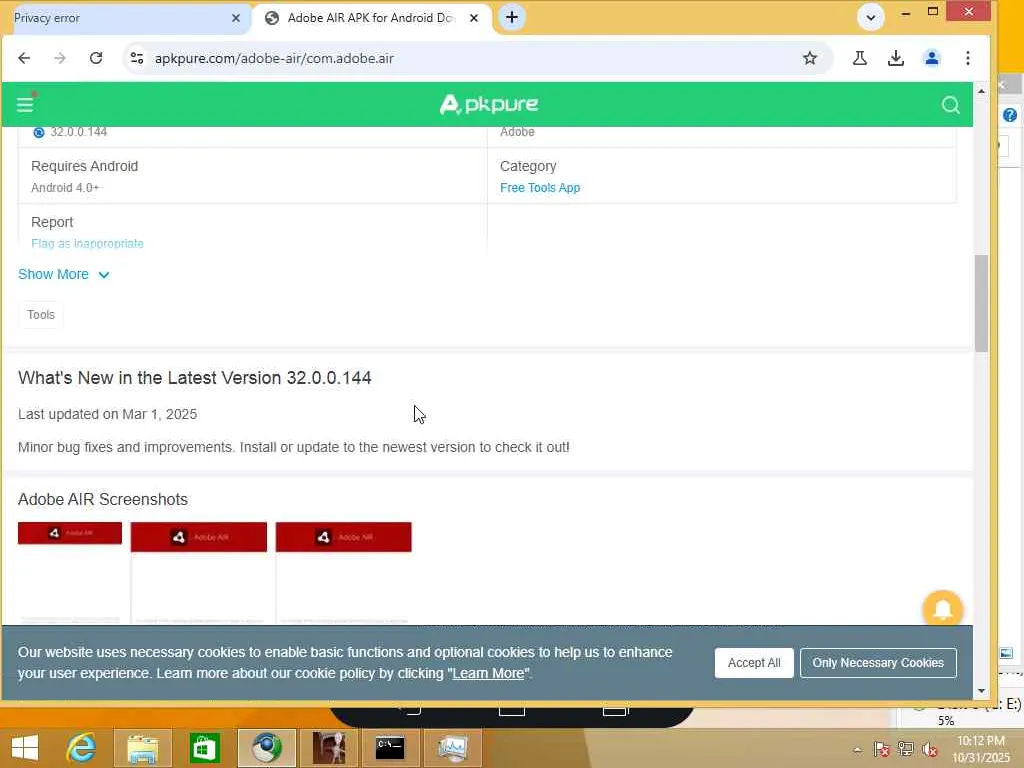This screenshot has width=1024, height=768.
Task: Close the Adobe AIR APK tab
Action: pyautogui.click(x=474, y=18)
